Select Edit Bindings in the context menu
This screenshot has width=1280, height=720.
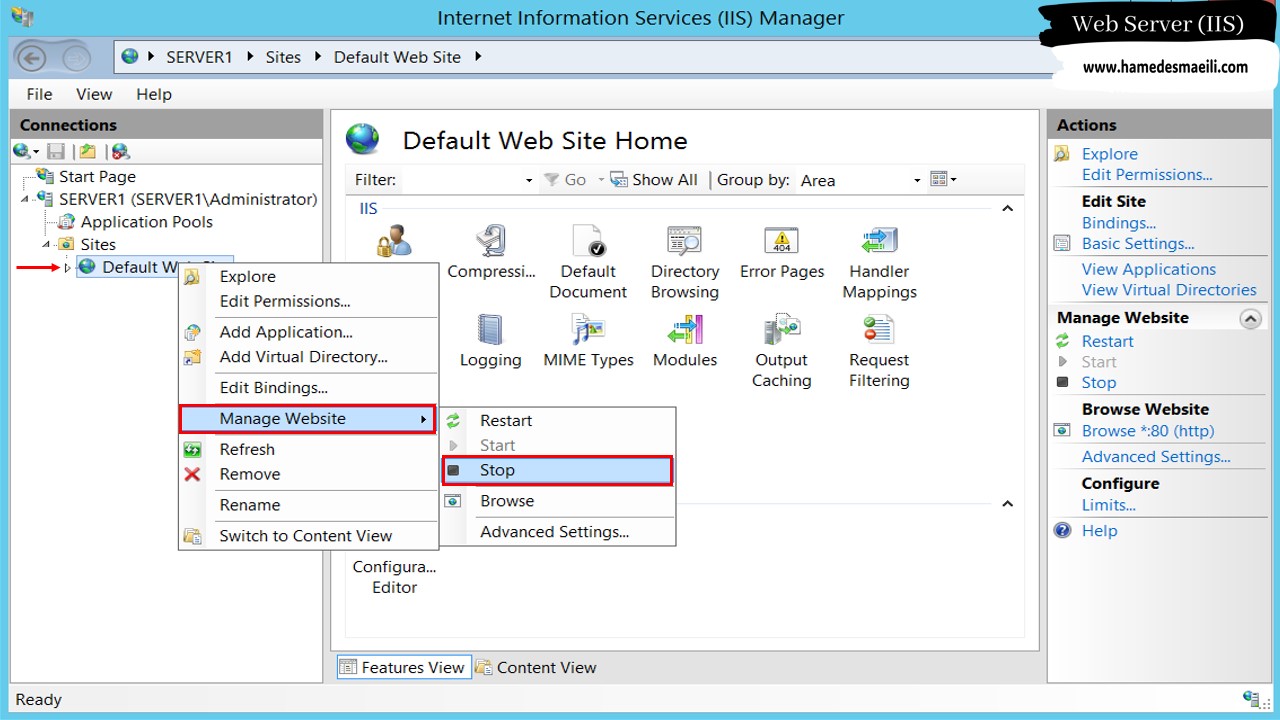click(308, 388)
